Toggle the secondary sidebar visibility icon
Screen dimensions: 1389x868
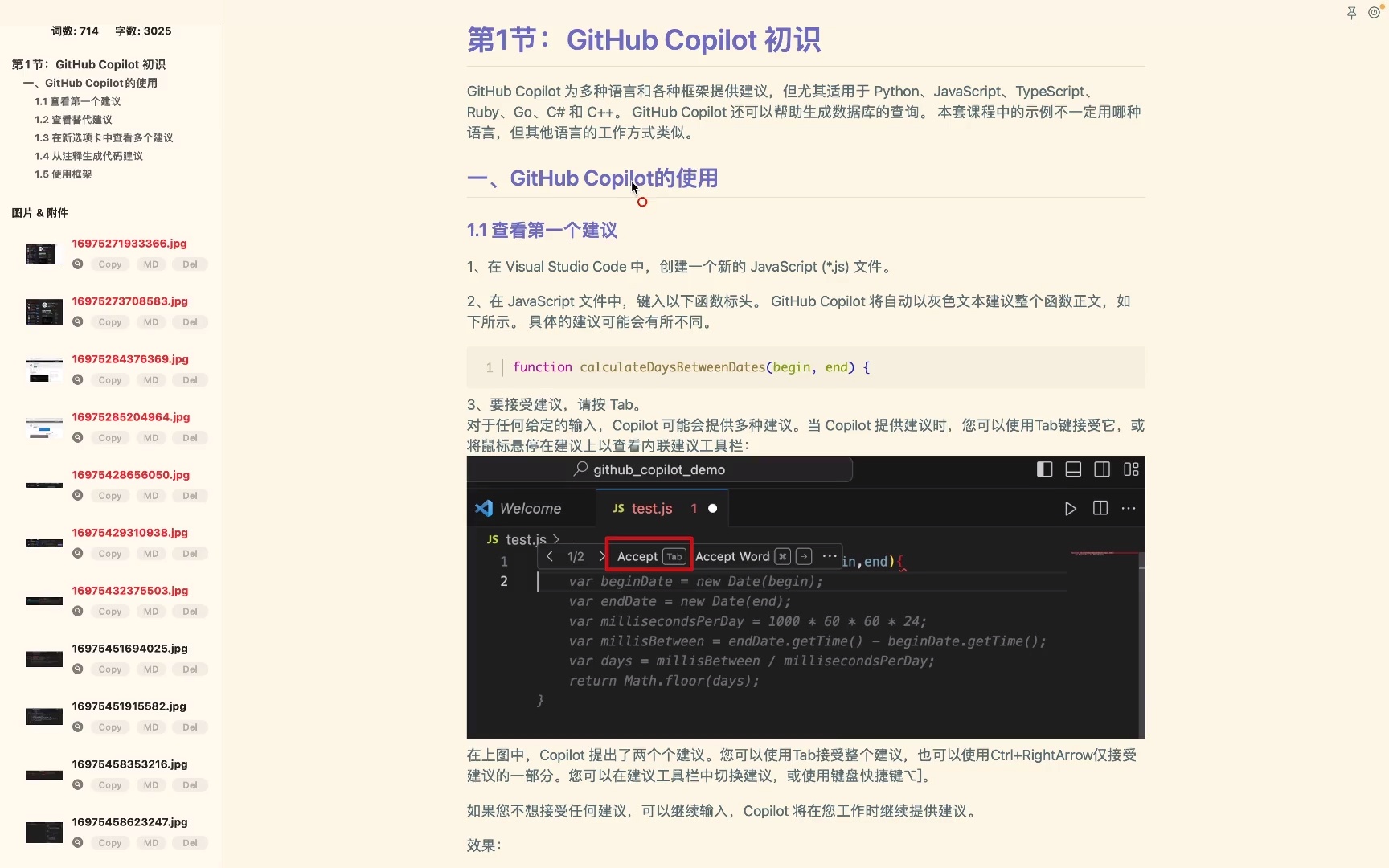pos(1102,469)
